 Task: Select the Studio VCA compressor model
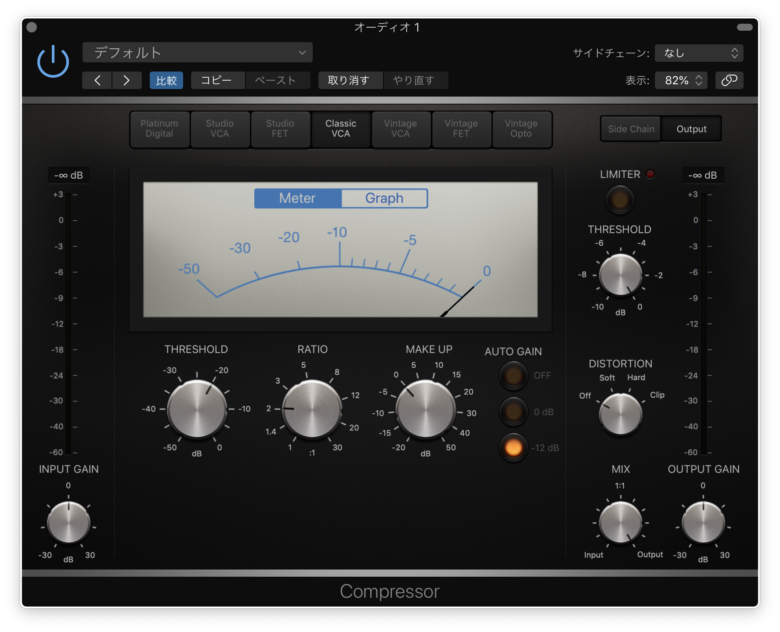(219, 129)
